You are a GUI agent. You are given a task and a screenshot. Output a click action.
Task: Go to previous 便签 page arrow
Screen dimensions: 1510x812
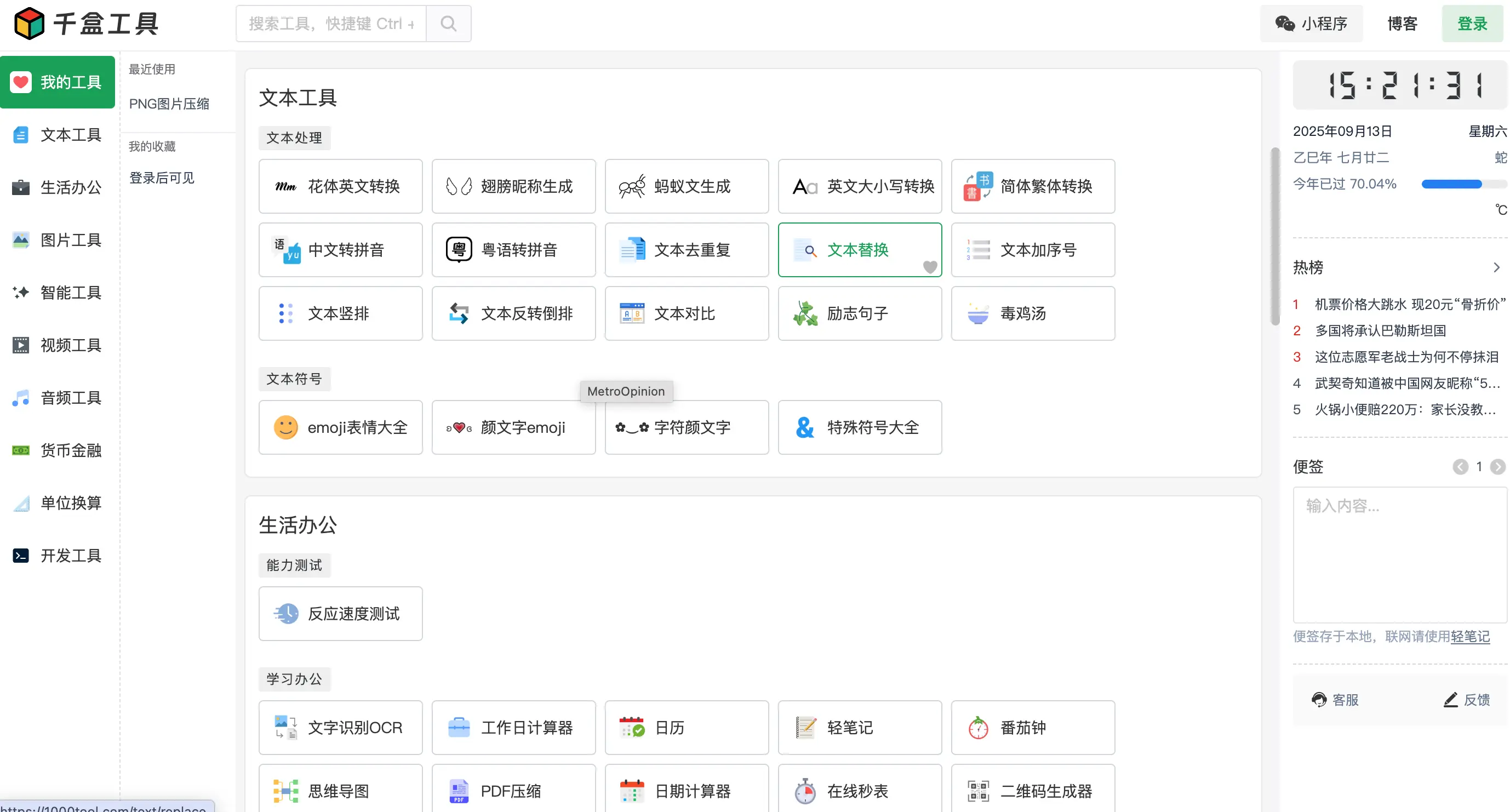(x=1460, y=467)
